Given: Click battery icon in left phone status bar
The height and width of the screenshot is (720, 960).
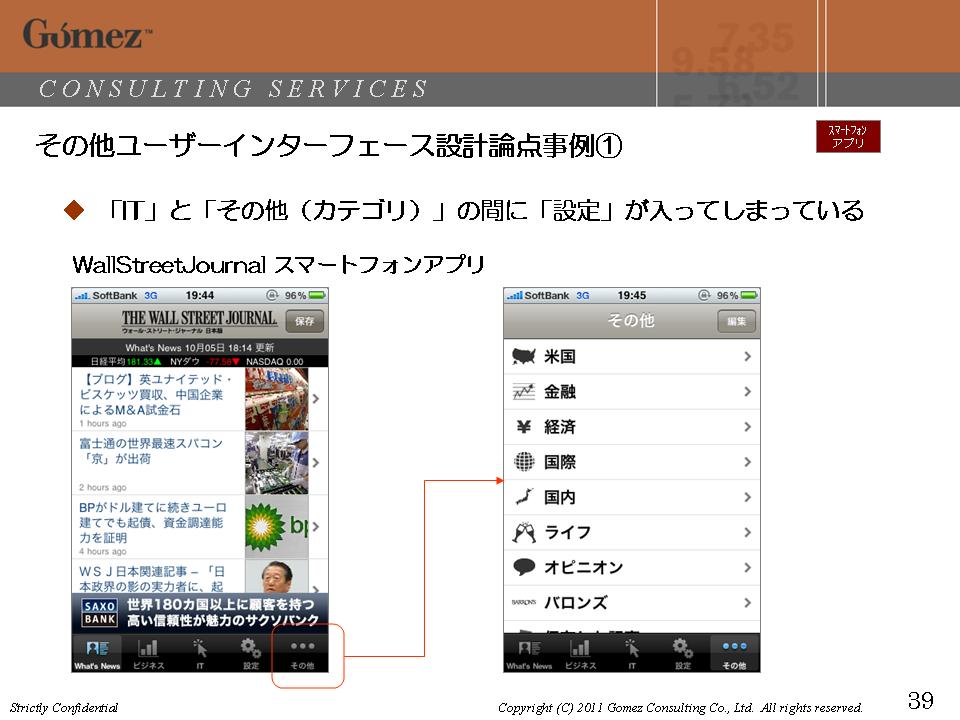Looking at the screenshot, I should coord(318,296).
